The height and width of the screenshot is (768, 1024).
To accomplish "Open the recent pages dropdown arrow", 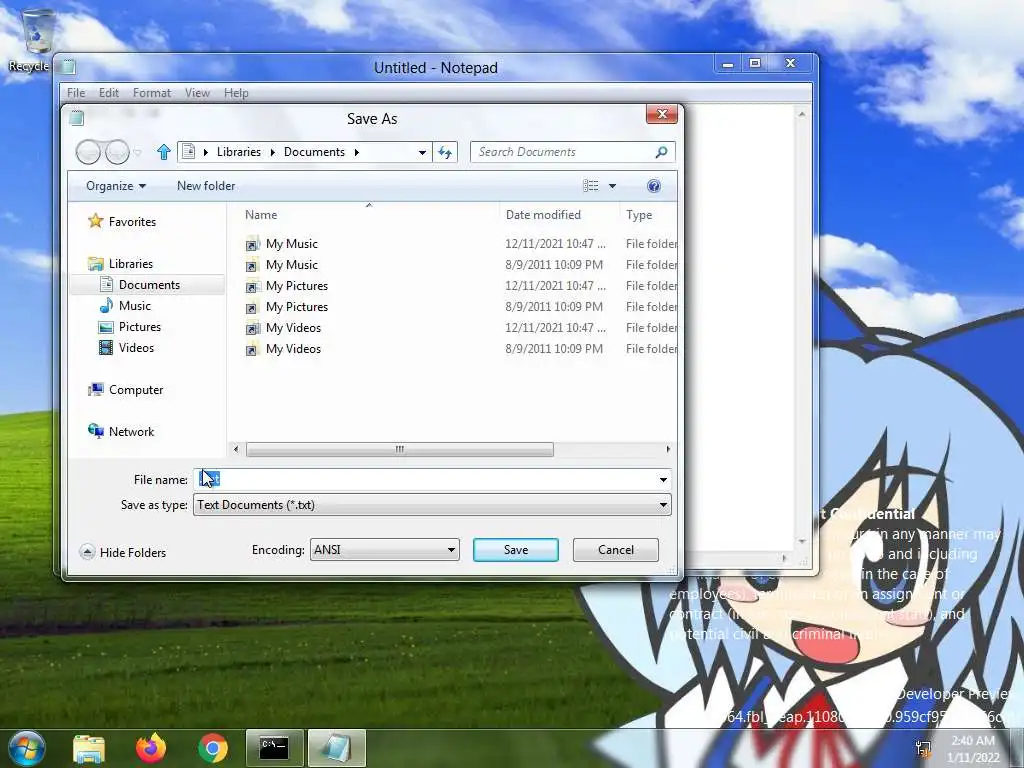I will pyautogui.click(x=138, y=153).
